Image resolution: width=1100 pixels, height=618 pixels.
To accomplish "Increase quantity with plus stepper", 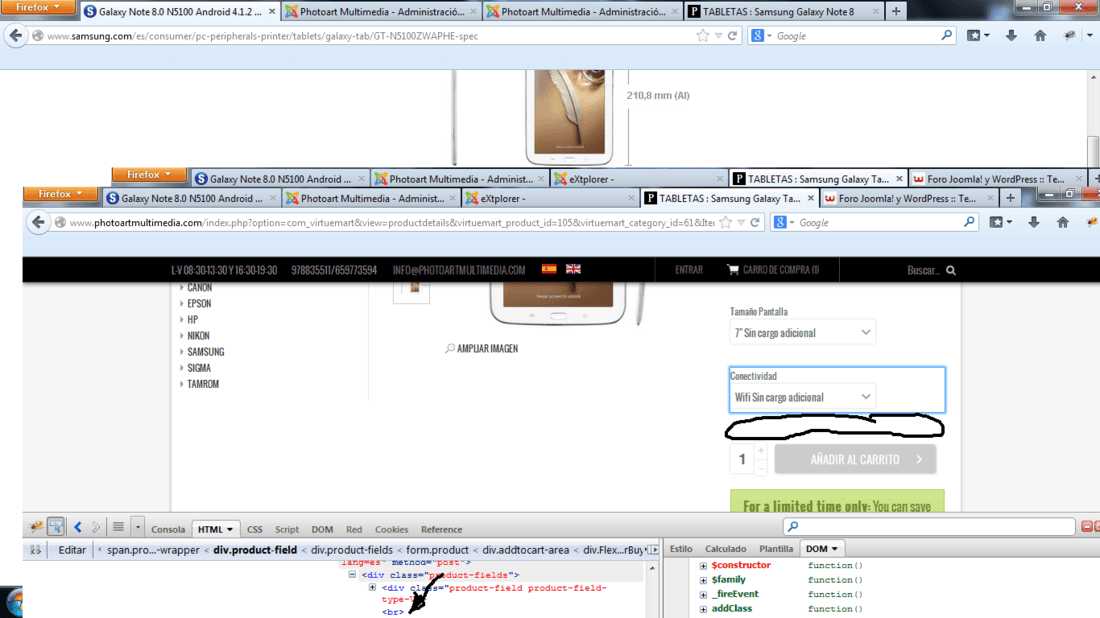I will [761, 450].
